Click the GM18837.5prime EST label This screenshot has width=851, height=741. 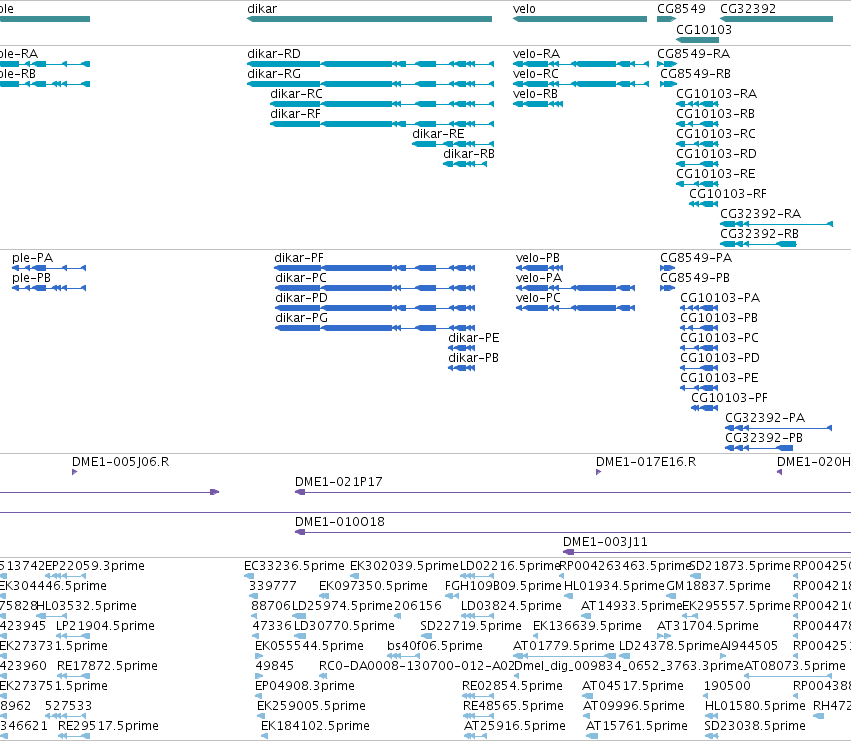point(719,586)
